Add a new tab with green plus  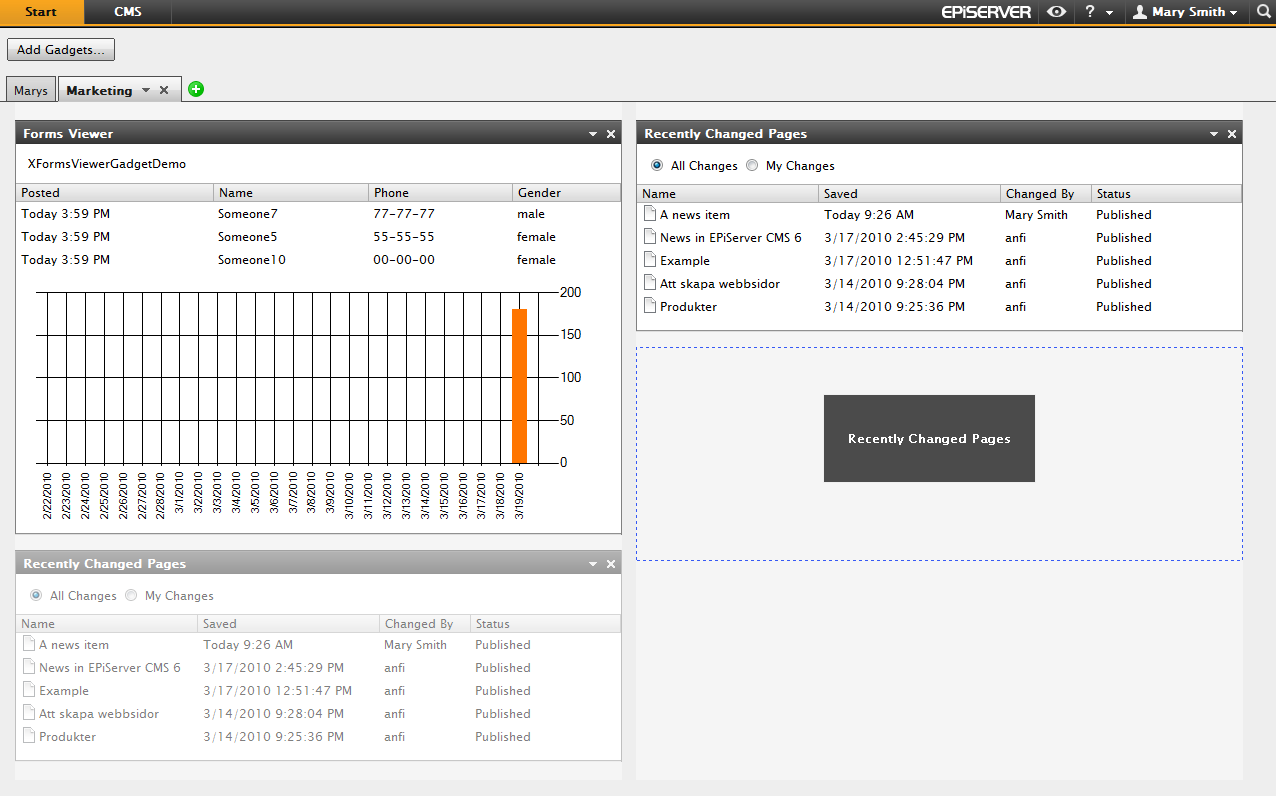click(196, 89)
